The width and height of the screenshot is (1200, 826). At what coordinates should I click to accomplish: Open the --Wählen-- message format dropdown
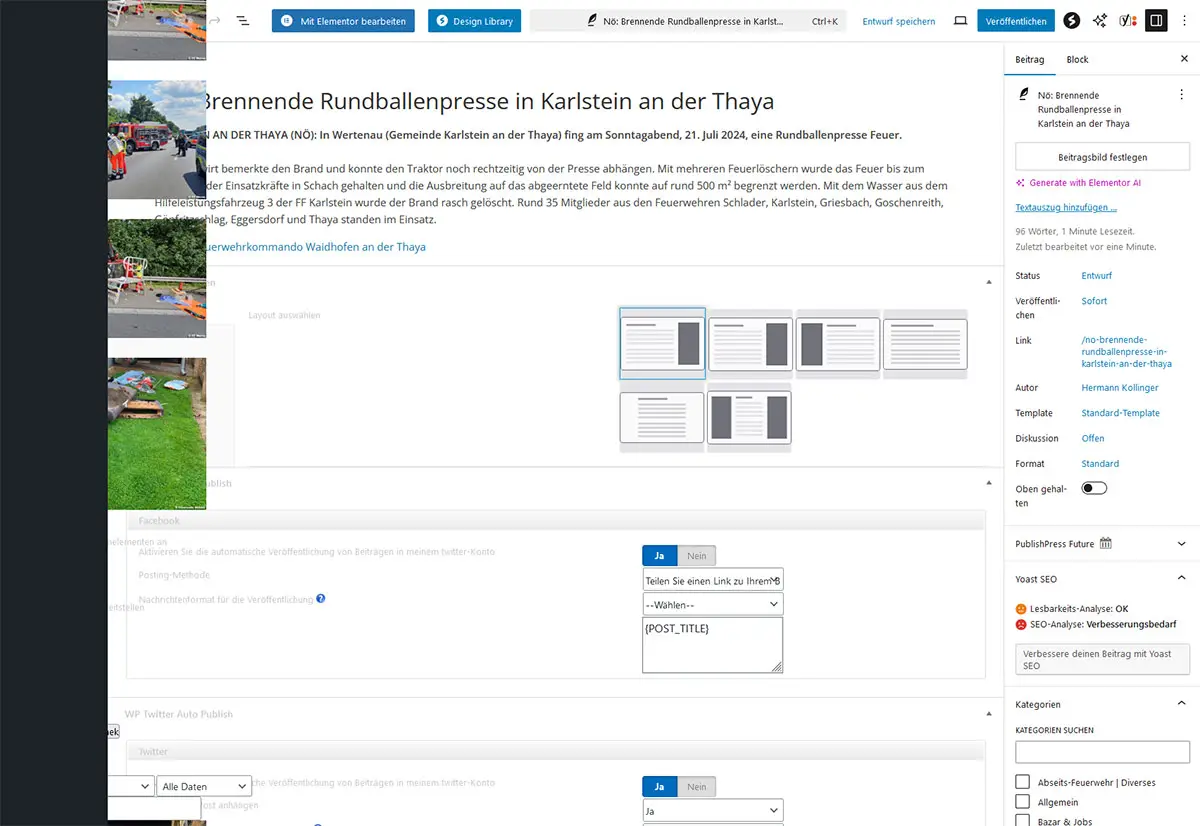712,605
